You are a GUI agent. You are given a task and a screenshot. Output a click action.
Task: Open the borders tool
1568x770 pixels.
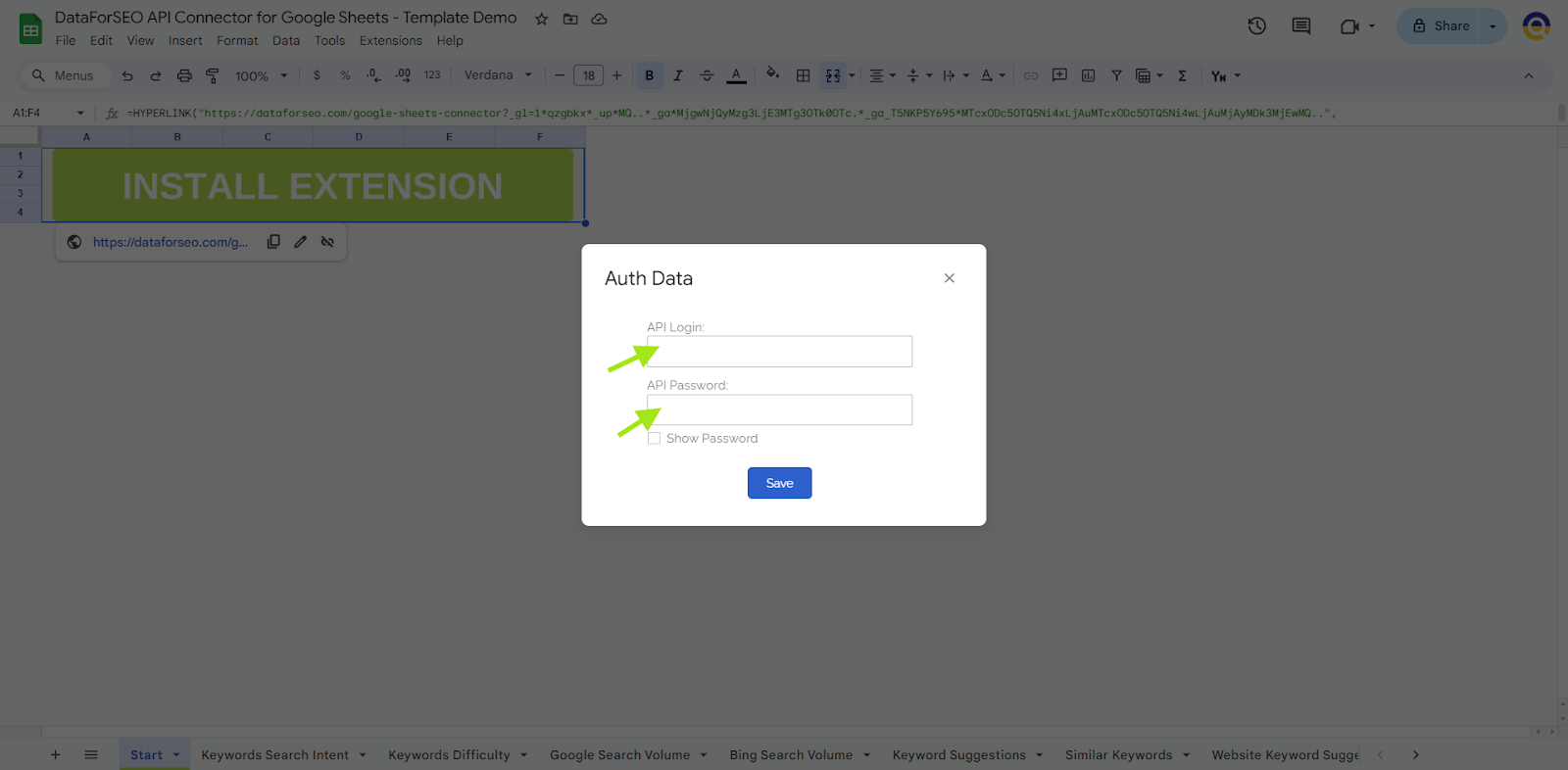click(x=803, y=75)
